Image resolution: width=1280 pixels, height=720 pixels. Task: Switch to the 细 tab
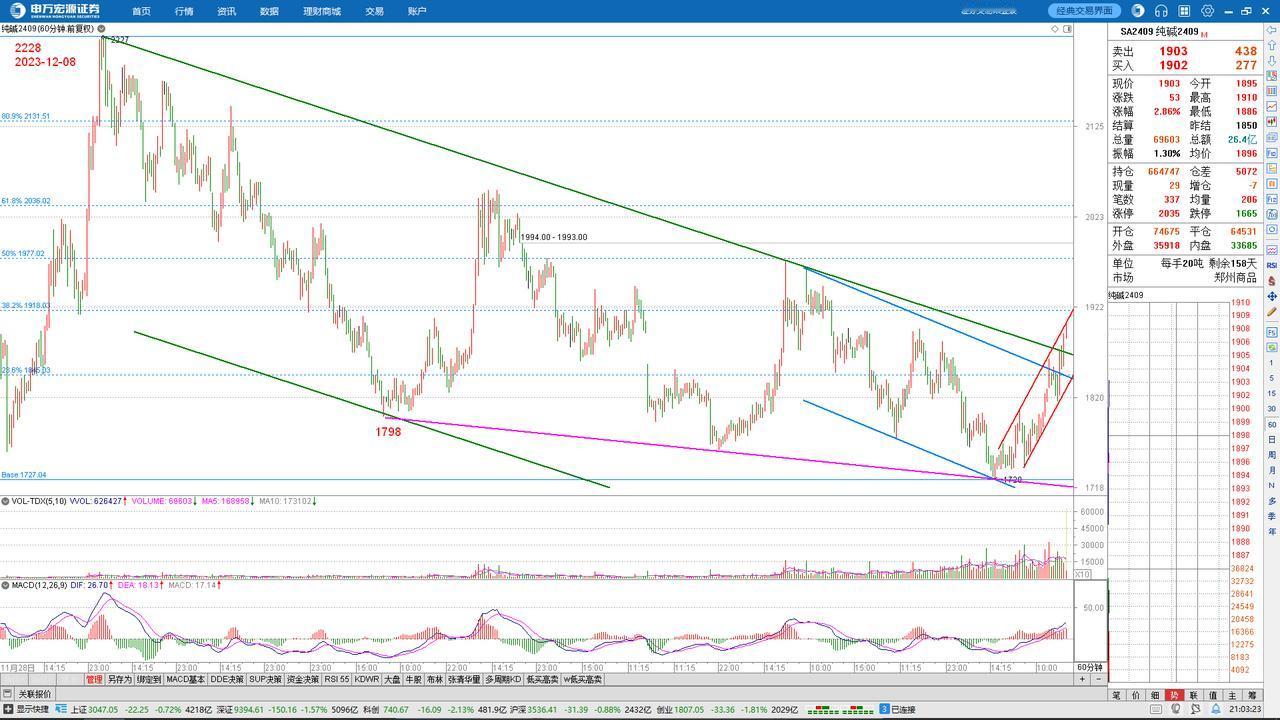pos(1155,695)
